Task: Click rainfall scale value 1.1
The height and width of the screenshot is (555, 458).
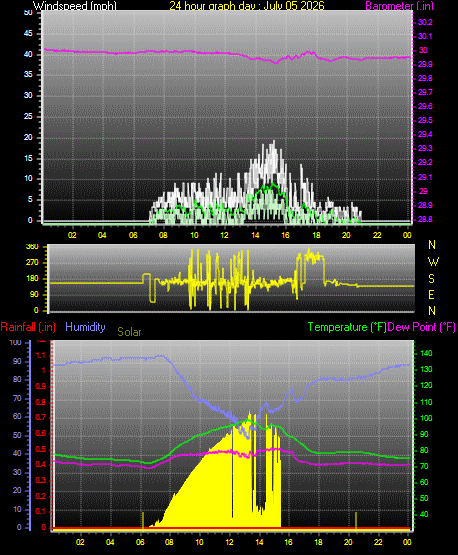Action: point(41,355)
